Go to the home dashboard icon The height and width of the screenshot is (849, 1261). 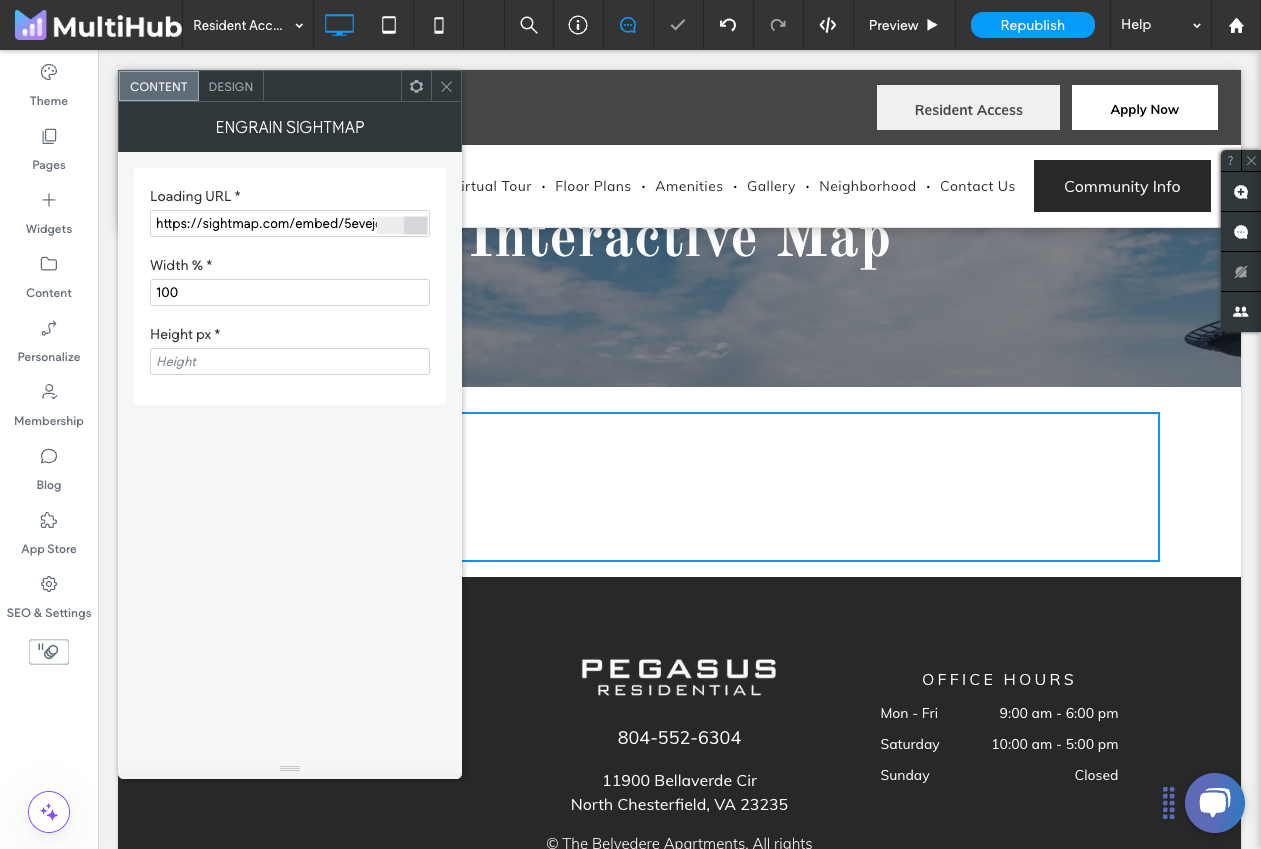pos(1236,25)
